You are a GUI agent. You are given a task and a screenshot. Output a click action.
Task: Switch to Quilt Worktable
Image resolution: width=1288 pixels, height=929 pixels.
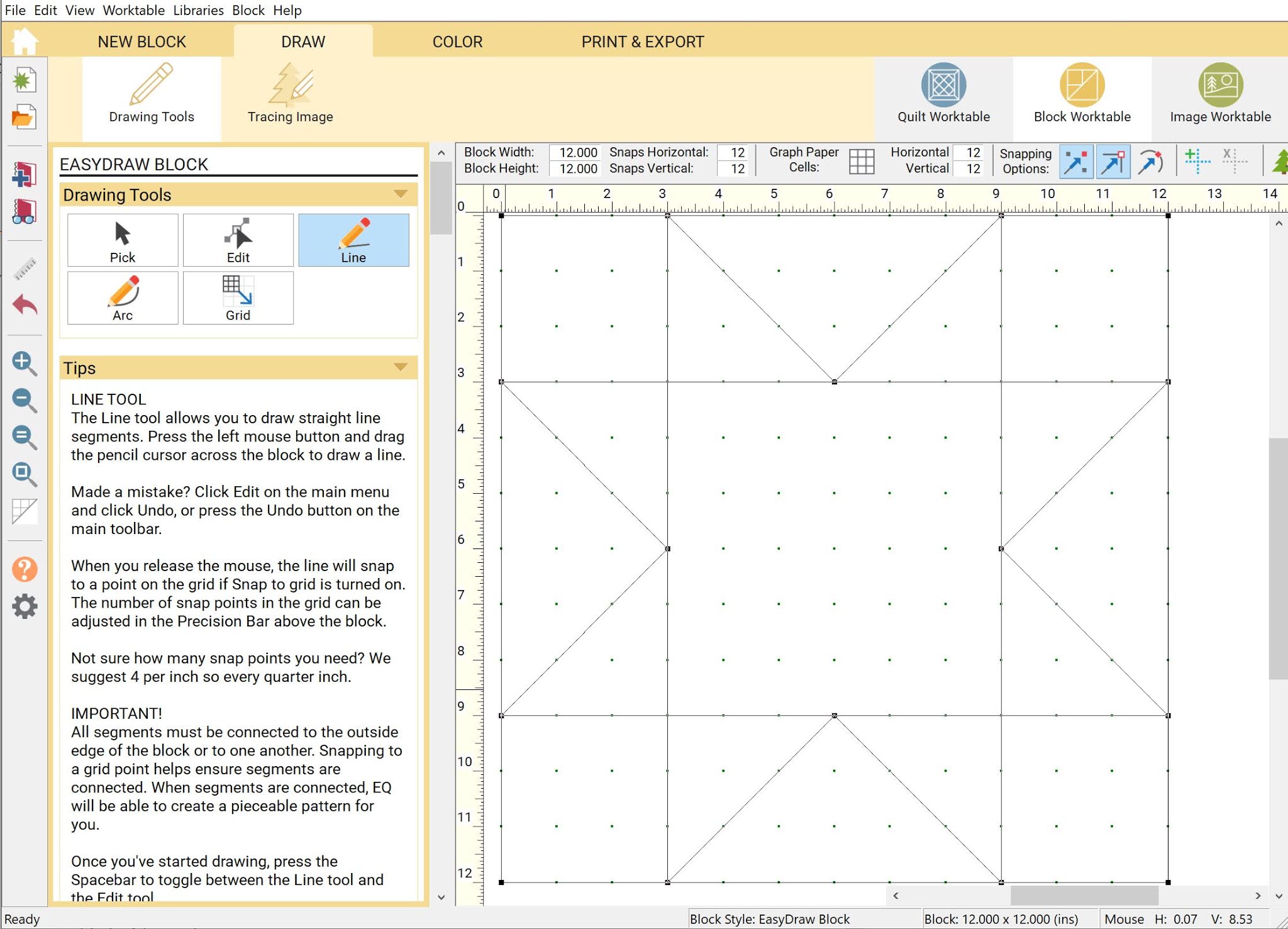pyautogui.click(x=943, y=94)
